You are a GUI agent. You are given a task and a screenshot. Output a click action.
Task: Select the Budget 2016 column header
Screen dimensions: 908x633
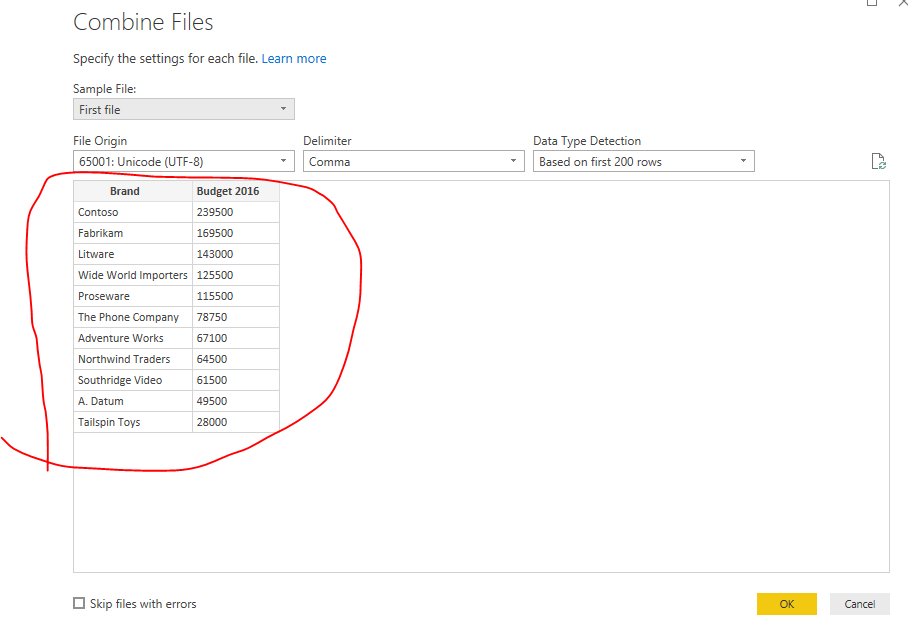pos(236,191)
